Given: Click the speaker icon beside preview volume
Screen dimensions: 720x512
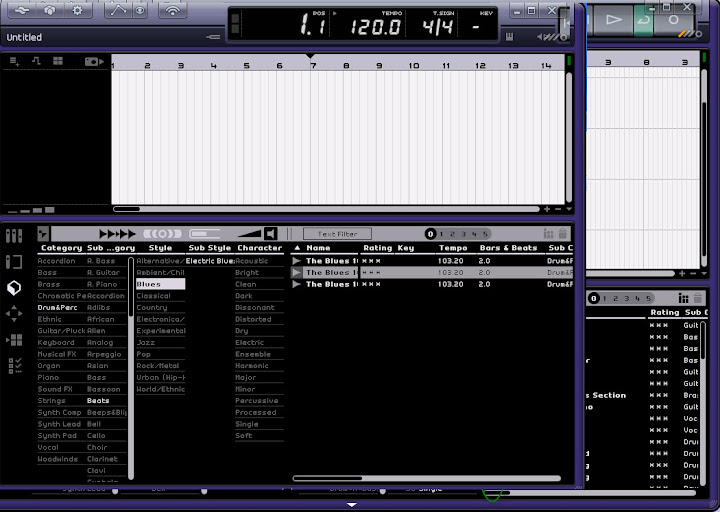Looking at the screenshot, I should tap(270, 234).
